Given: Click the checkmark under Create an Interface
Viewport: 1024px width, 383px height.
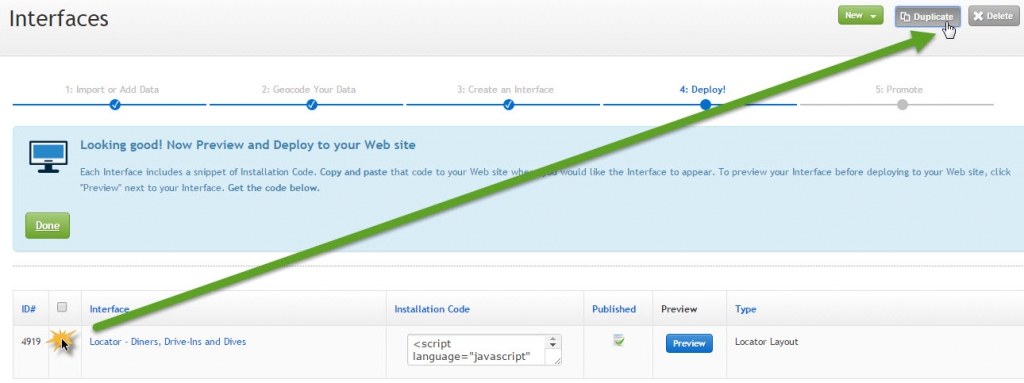Looking at the screenshot, I should (509, 105).
